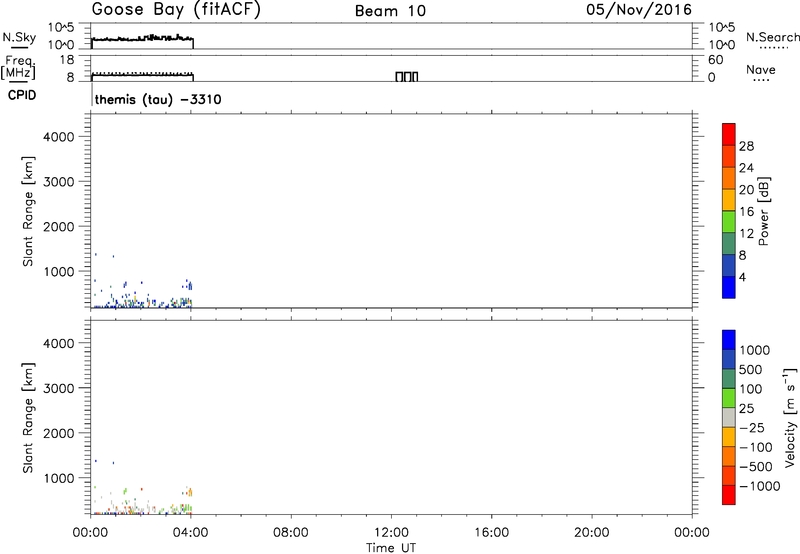Click the green velocity swatch between 25 and 100
Viewport: 800px width, 554px height.
[729, 398]
